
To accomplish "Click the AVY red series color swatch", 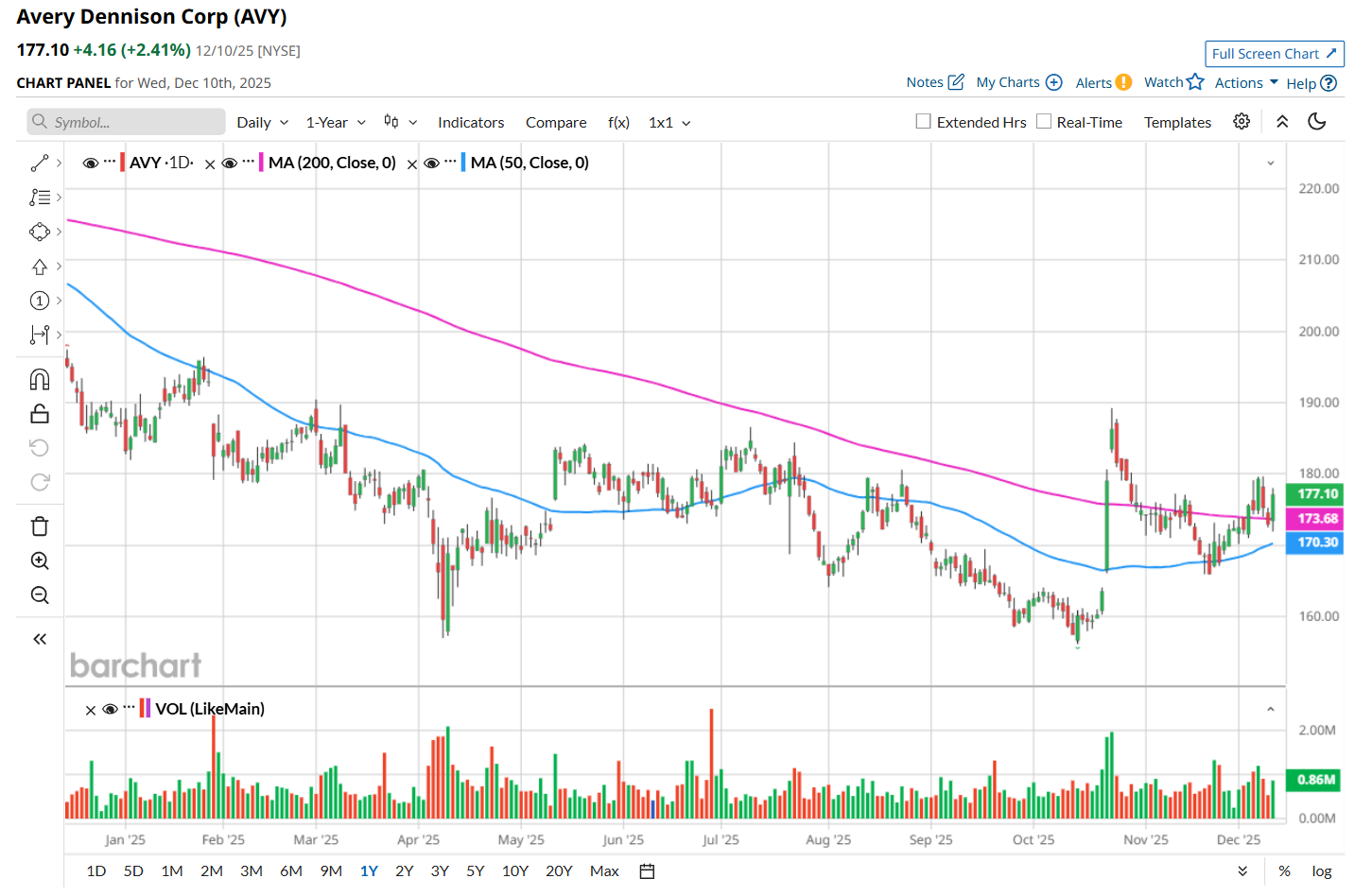I will pos(123,163).
